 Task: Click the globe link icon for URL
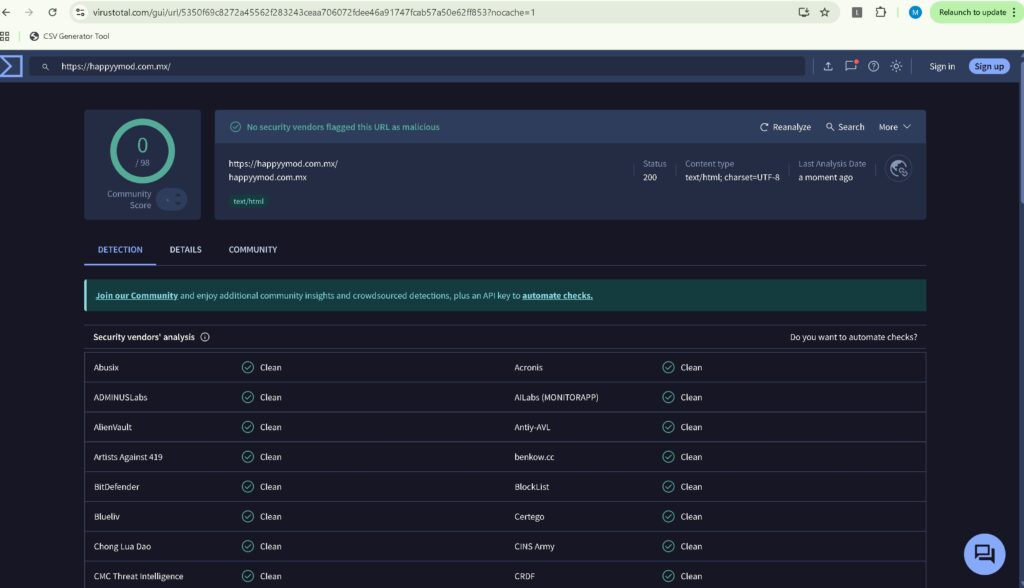click(x=898, y=169)
